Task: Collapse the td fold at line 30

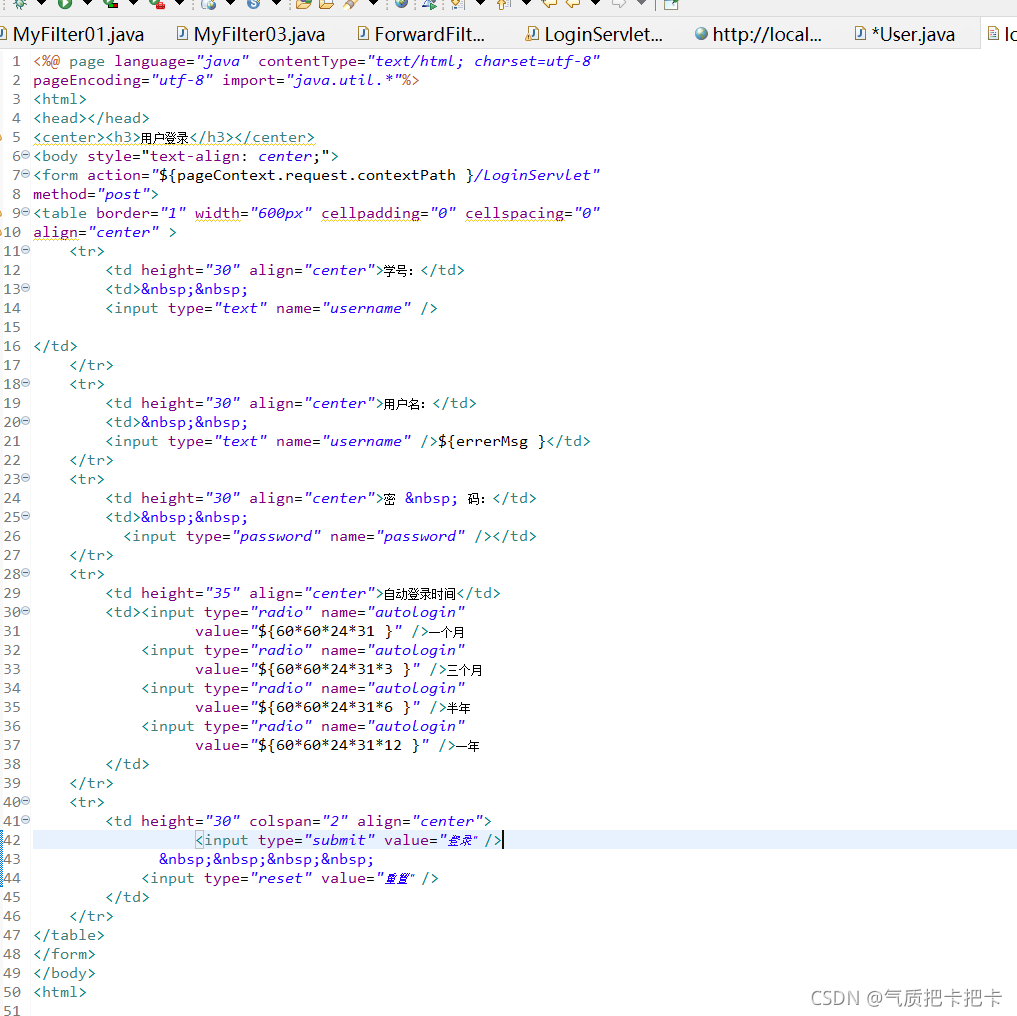Action: (x=26, y=611)
